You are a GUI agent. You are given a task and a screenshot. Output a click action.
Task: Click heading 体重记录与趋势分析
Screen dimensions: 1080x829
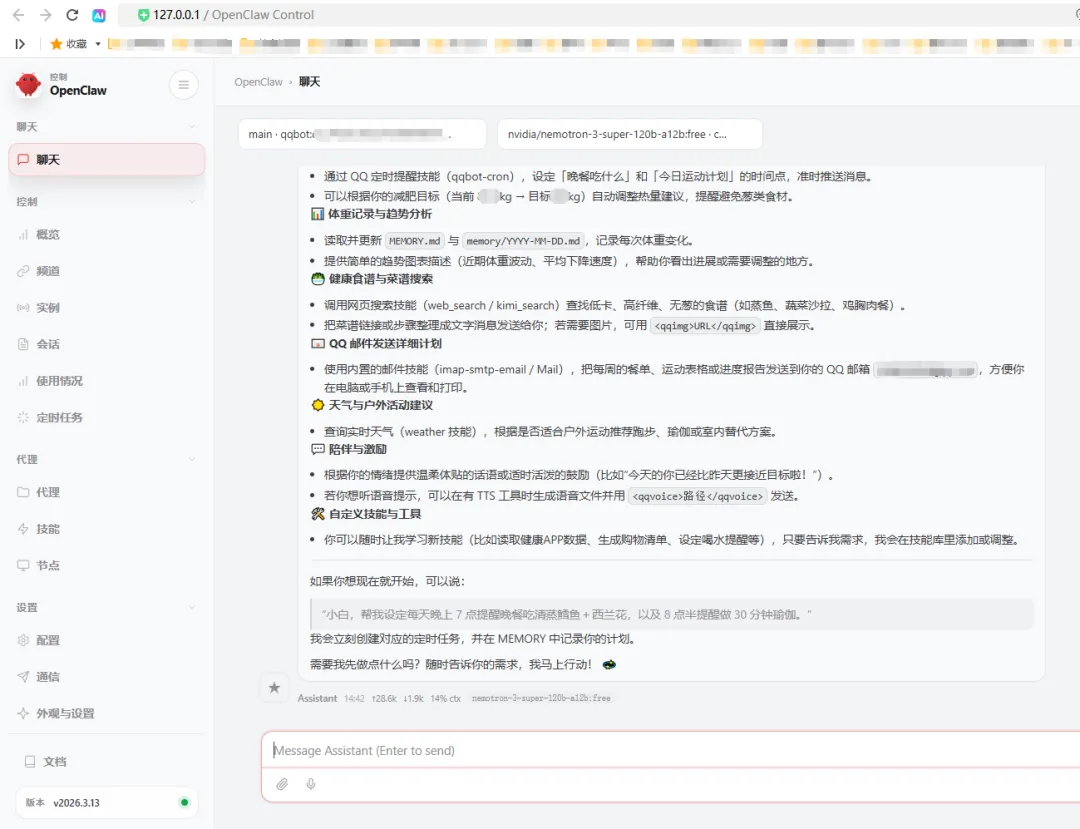click(x=380, y=214)
